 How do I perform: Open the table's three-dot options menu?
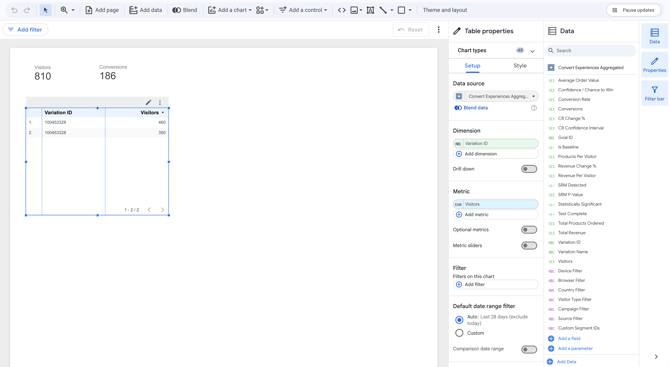(x=160, y=102)
